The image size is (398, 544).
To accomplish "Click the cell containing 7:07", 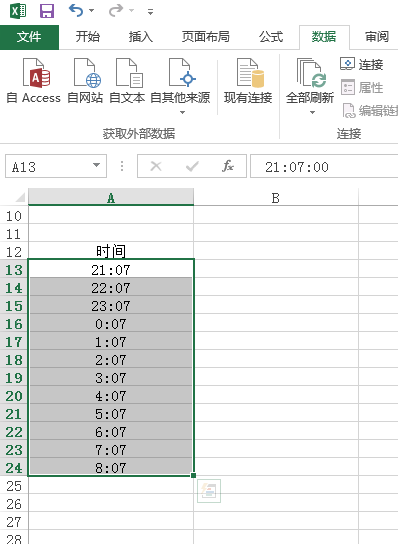I will [x=111, y=450].
